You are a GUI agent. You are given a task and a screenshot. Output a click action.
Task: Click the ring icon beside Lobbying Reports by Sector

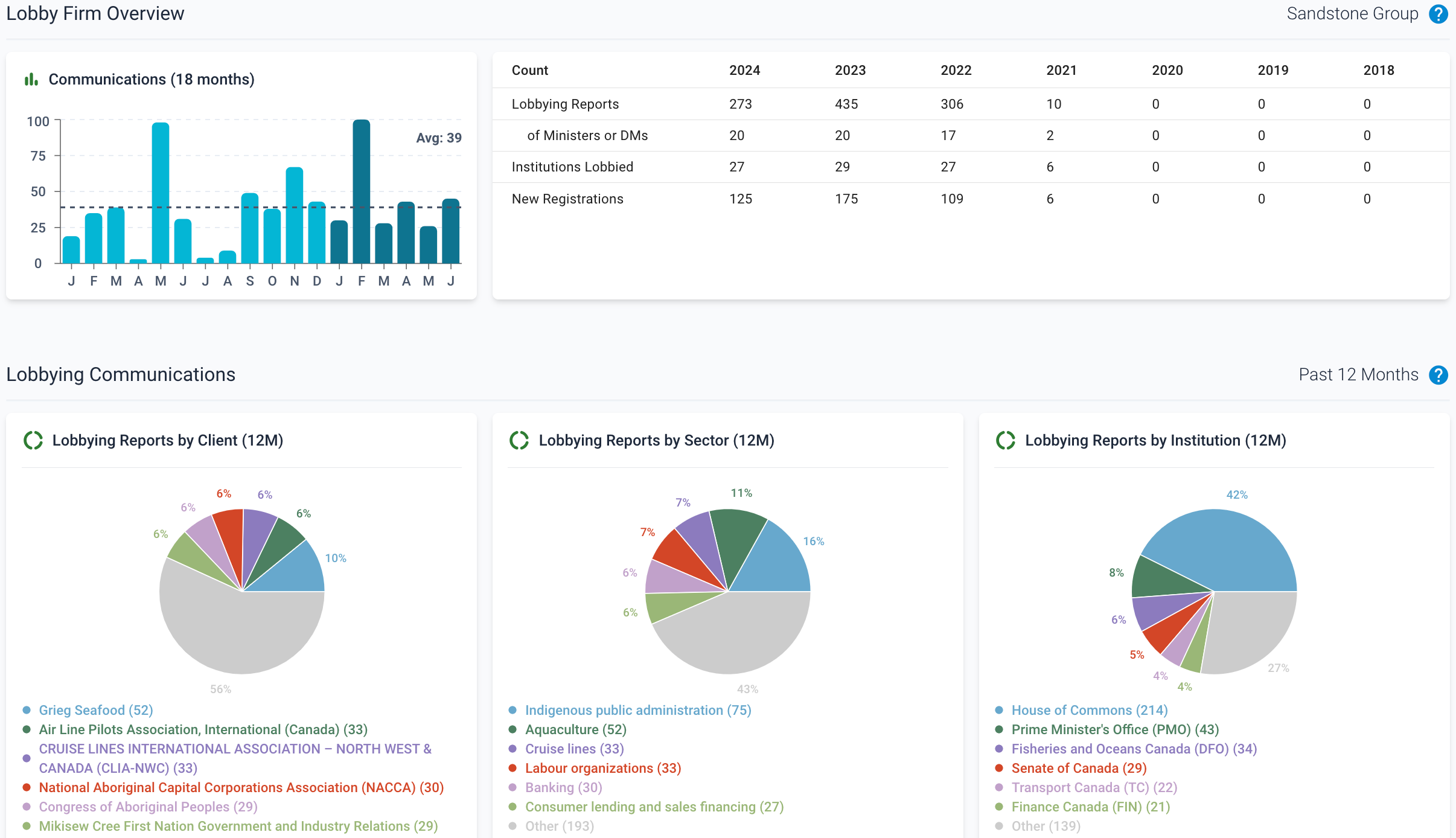coord(519,441)
